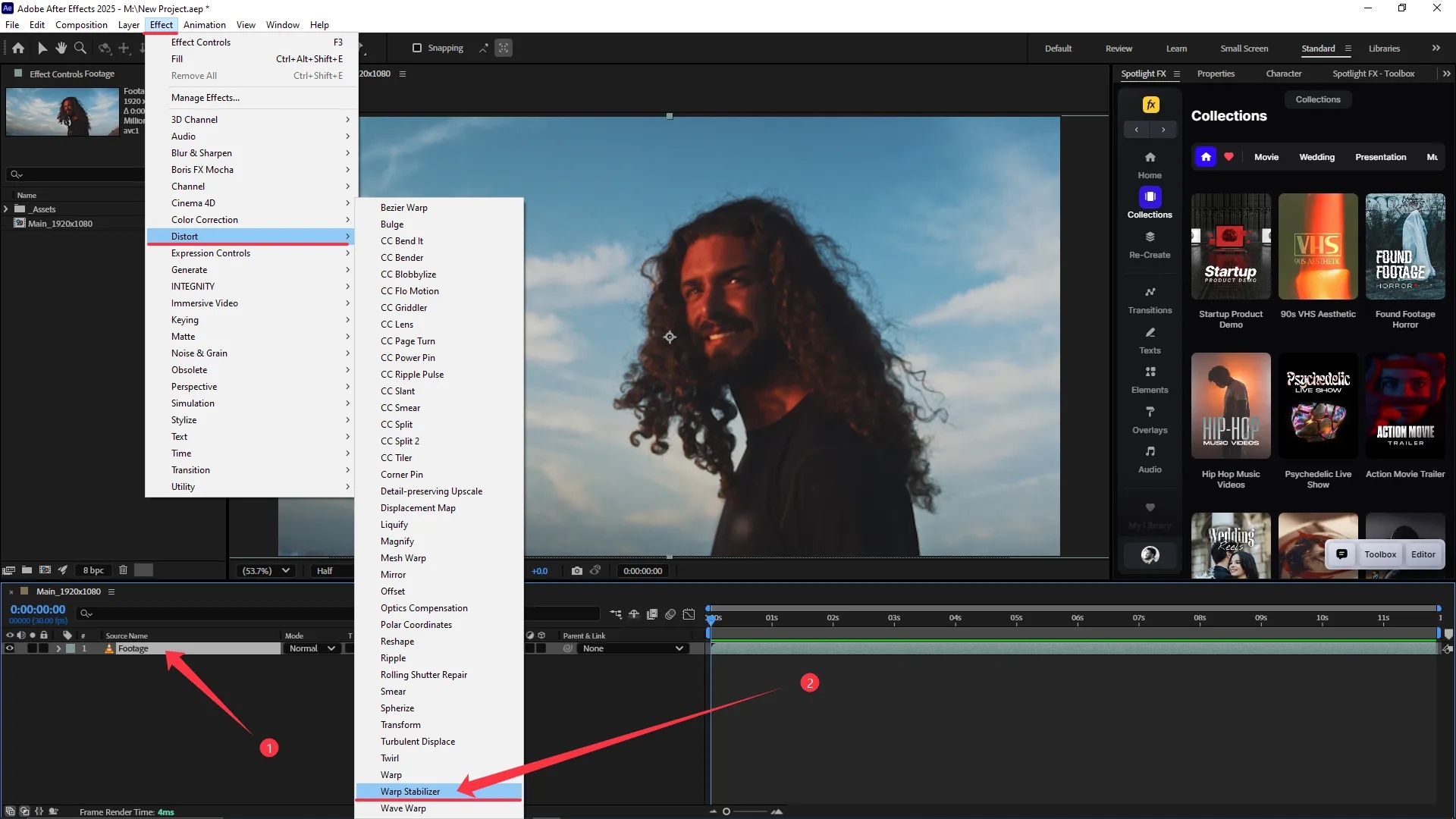Toggle the lock switch column header in the timeline

click(x=44, y=635)
